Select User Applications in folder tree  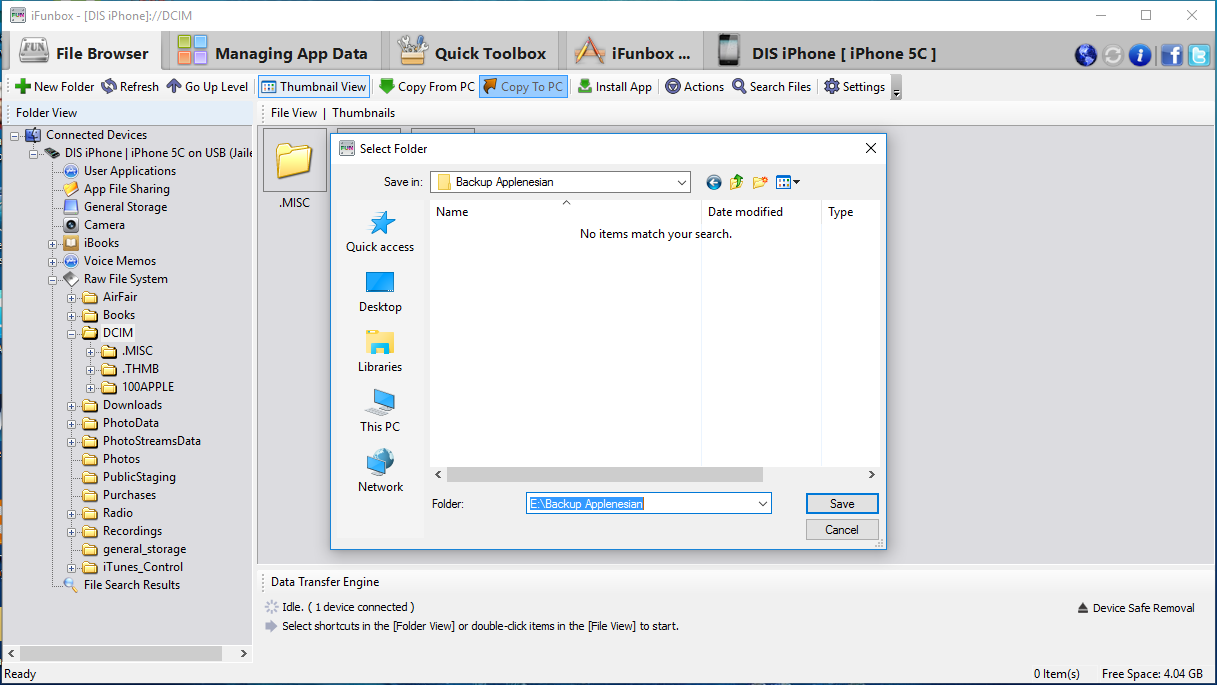click(130, 171)
